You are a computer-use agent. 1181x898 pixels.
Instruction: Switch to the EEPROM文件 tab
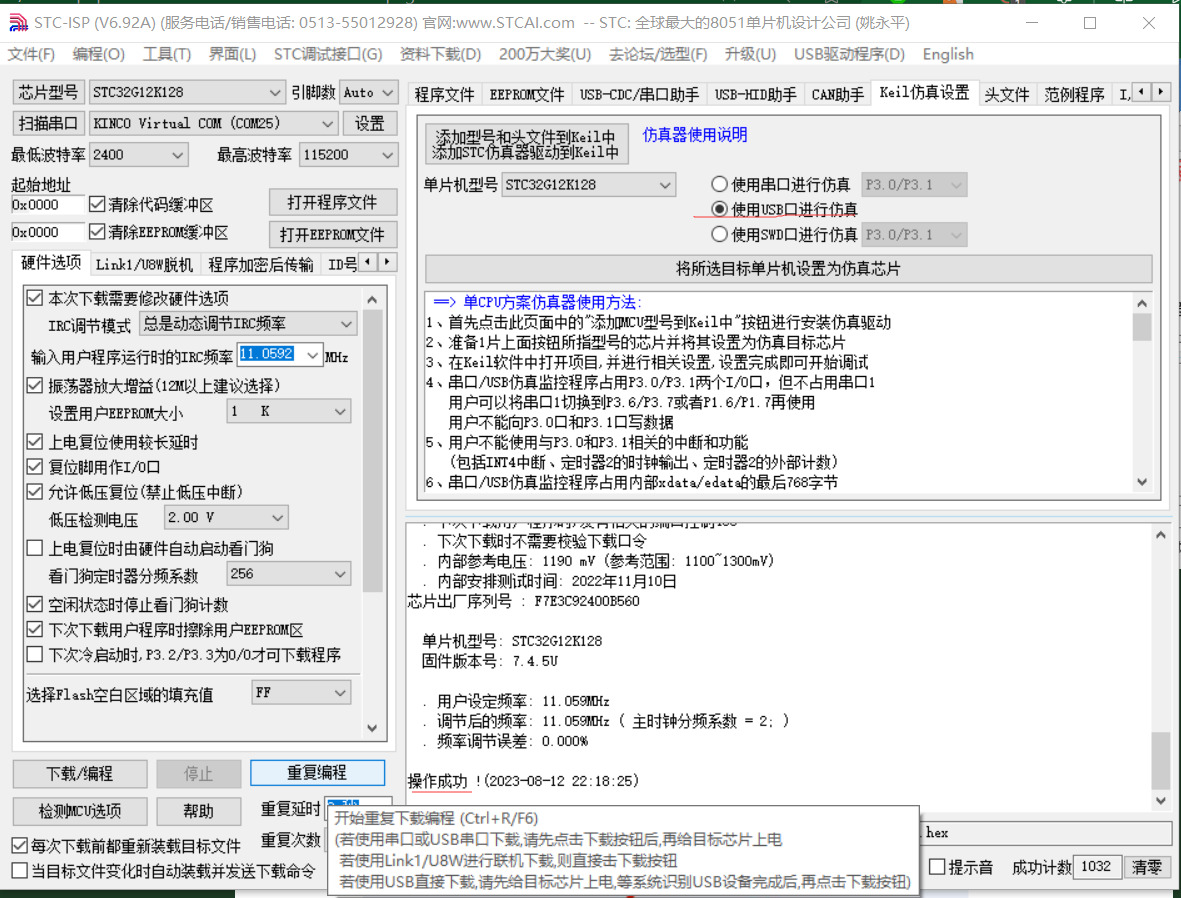[x=526, y=94]
